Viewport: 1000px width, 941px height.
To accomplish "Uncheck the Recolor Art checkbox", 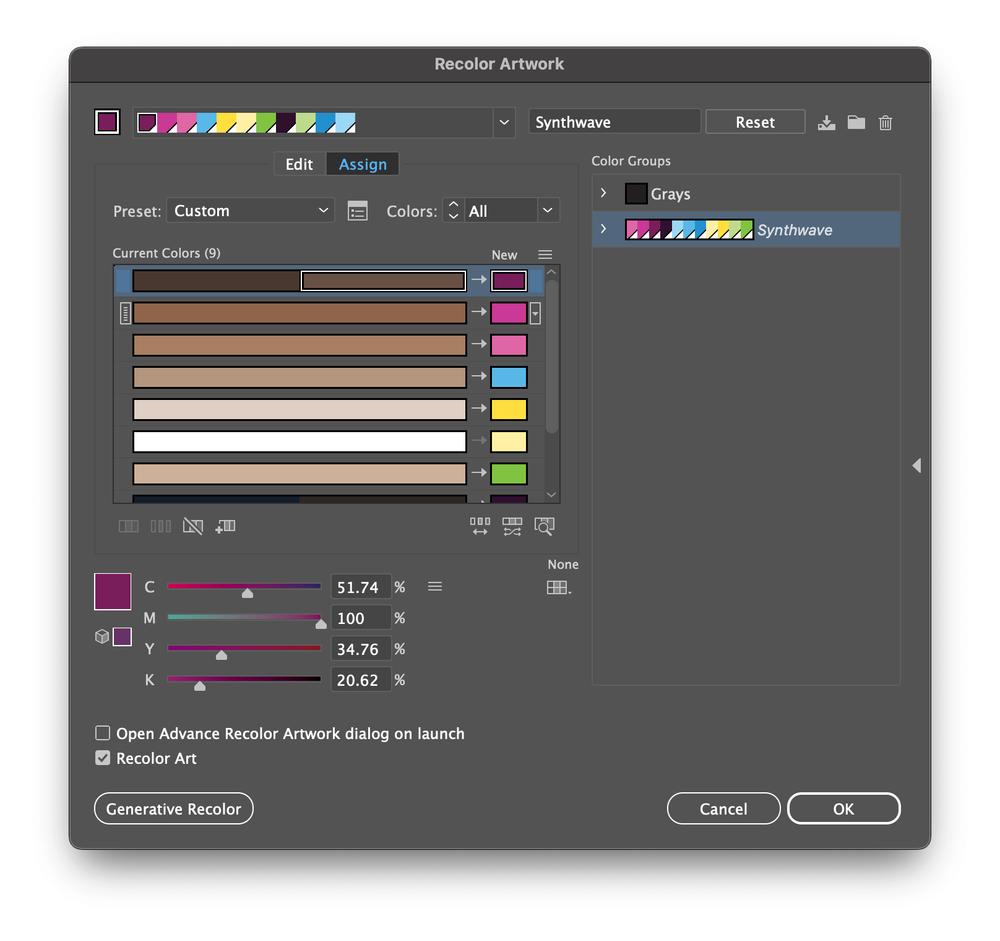I will click(103, 758).
